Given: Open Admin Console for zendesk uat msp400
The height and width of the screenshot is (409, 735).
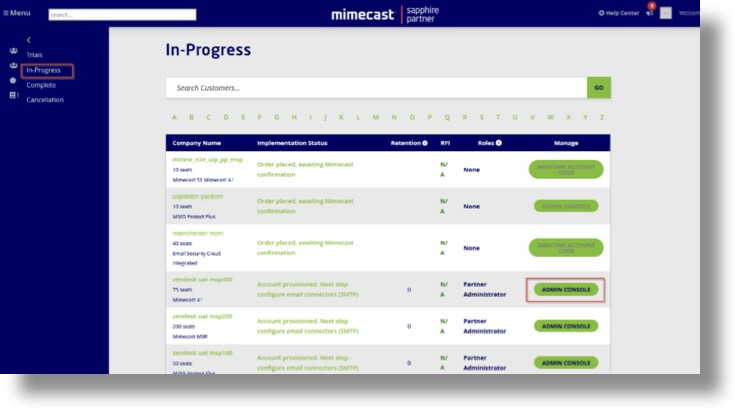Looking at the screenshot, I should click(566, 290).
